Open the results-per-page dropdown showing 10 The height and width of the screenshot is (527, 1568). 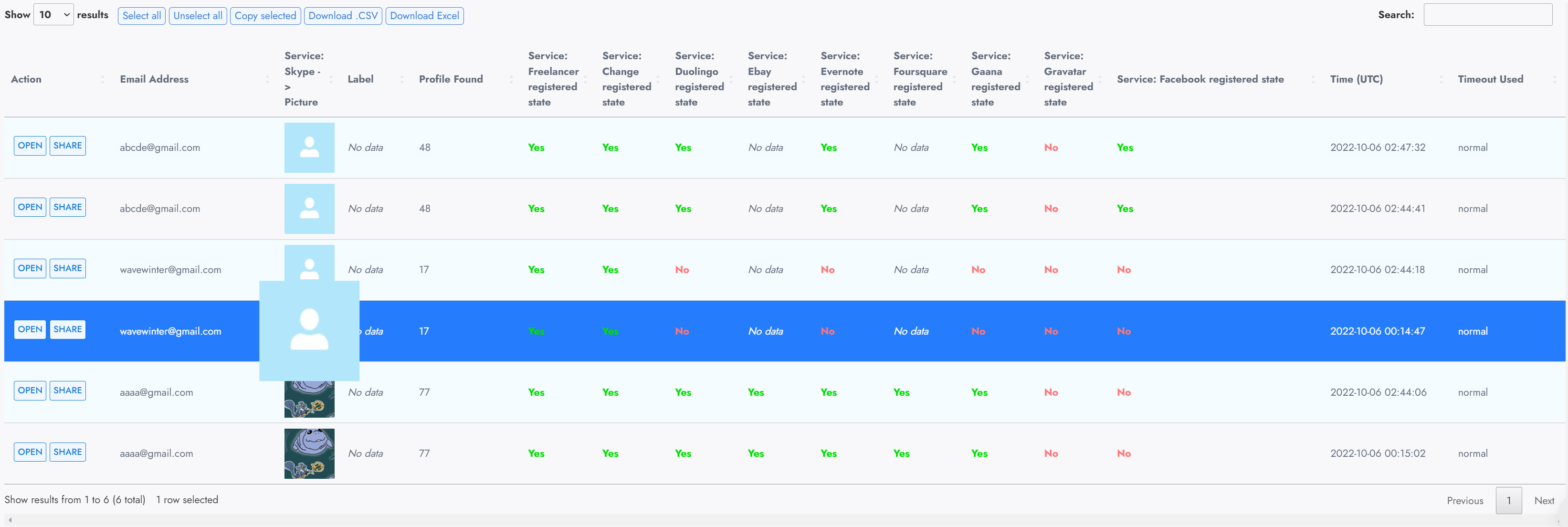point(53,15)
